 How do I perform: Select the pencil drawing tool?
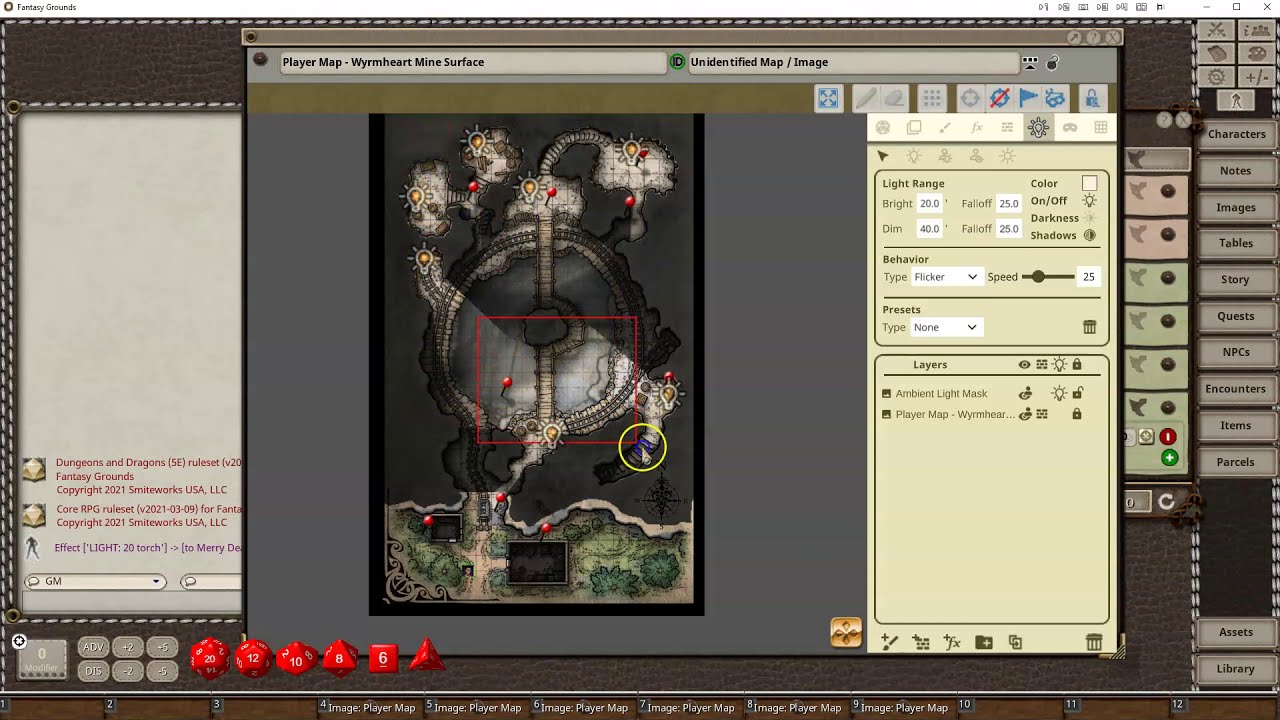866,98
